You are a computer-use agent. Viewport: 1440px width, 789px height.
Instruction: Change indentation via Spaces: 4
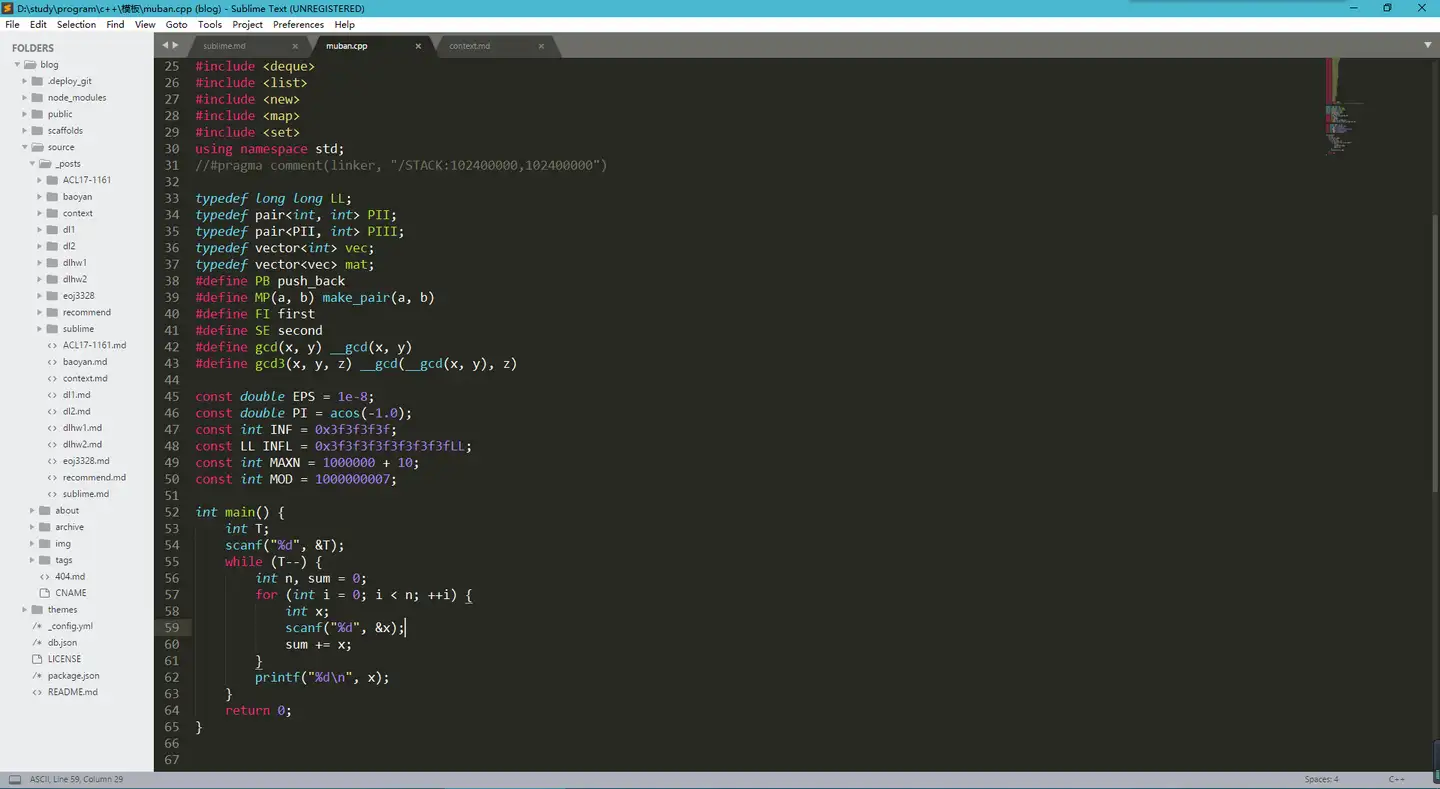[x=1321, y=779]
